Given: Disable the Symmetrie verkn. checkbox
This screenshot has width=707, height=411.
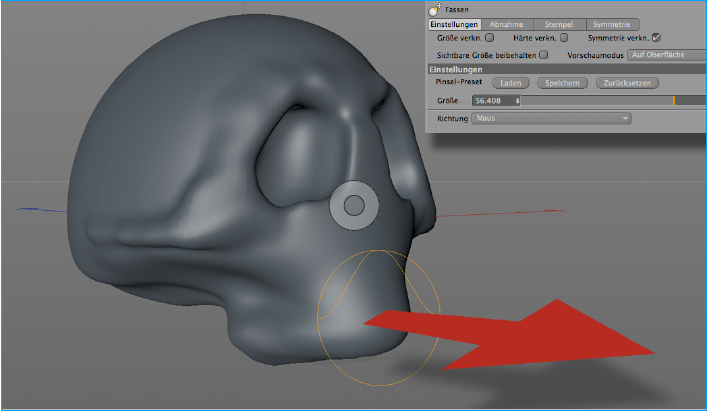Looking at the screenshot, I should pyautogui.click(x=656, y=38).
